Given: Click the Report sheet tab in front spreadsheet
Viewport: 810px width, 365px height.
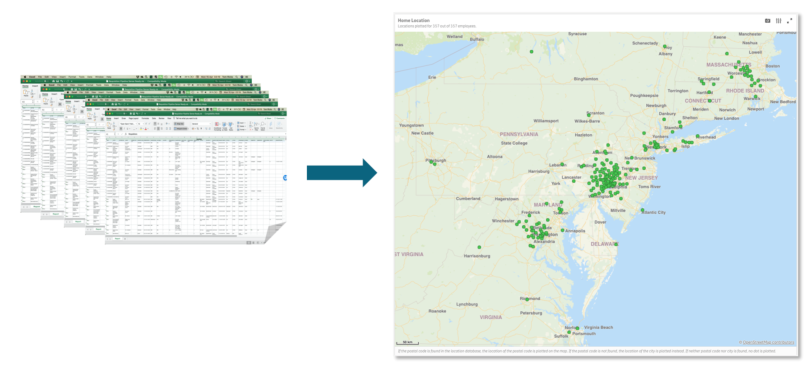Looking at the screenshot, I should pyautogui.click(x=117, y=239).
